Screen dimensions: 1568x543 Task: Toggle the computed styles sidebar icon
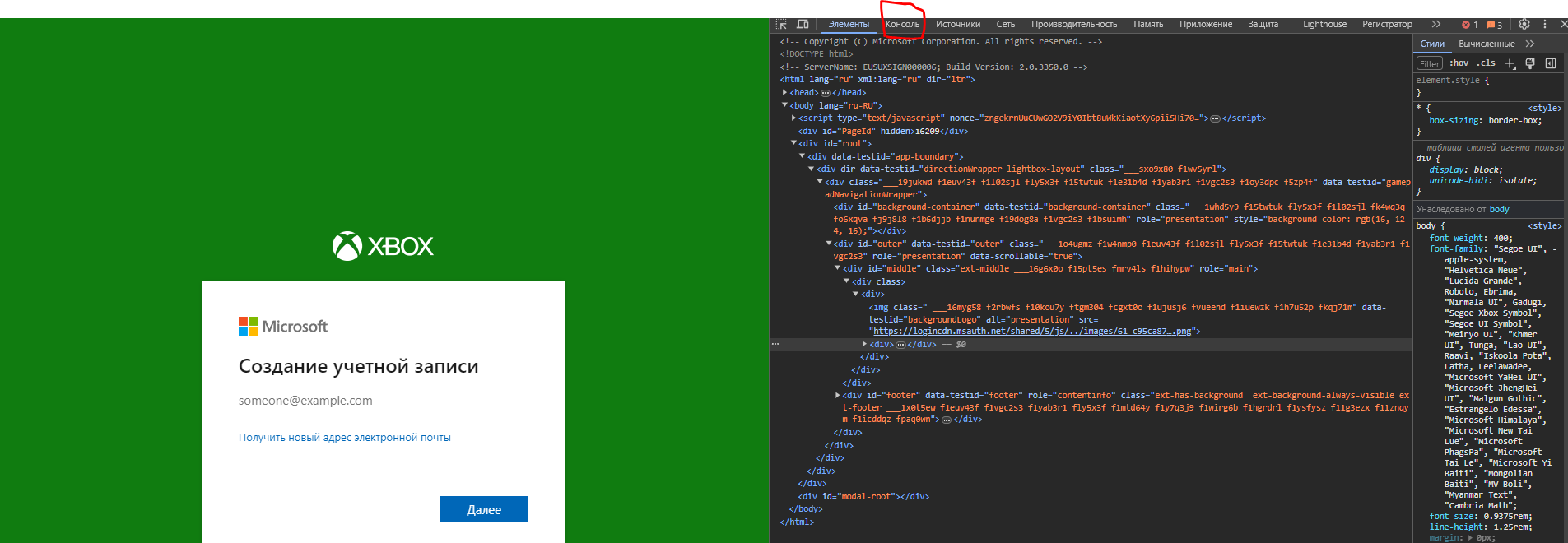(x=1551, y=63)
